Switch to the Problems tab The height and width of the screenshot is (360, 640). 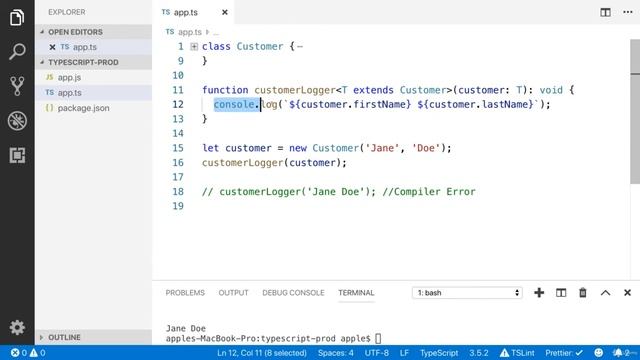pyautogui.click(x=185, y=293)
